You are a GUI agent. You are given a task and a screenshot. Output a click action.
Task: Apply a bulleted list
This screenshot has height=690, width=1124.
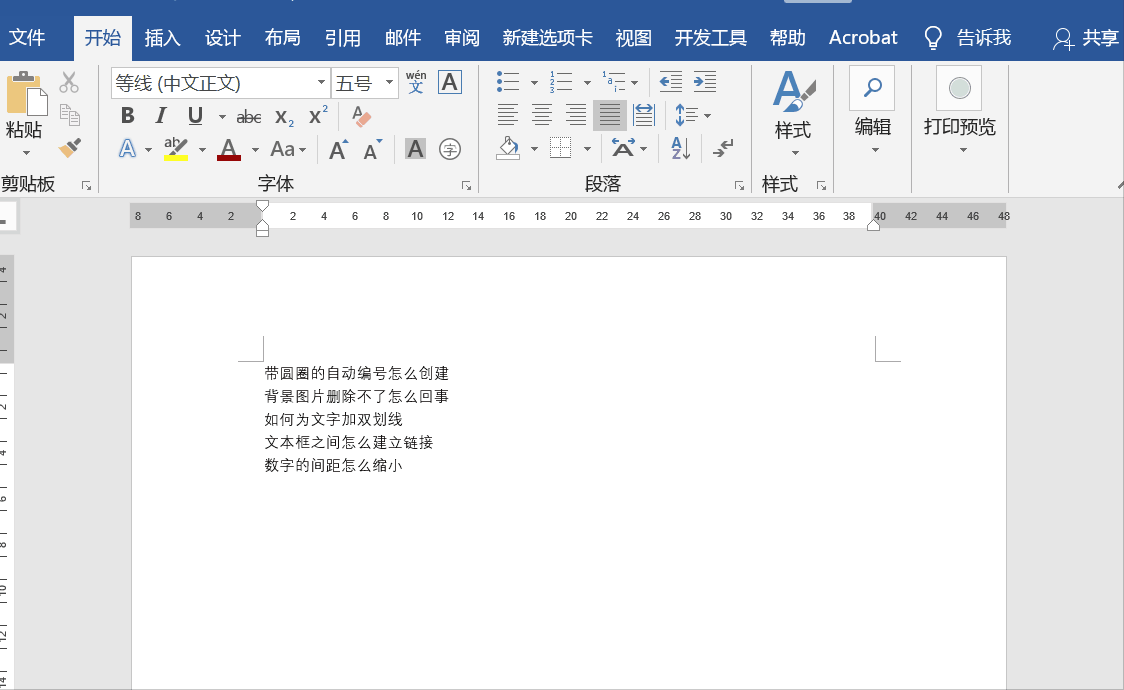[507, 81]
